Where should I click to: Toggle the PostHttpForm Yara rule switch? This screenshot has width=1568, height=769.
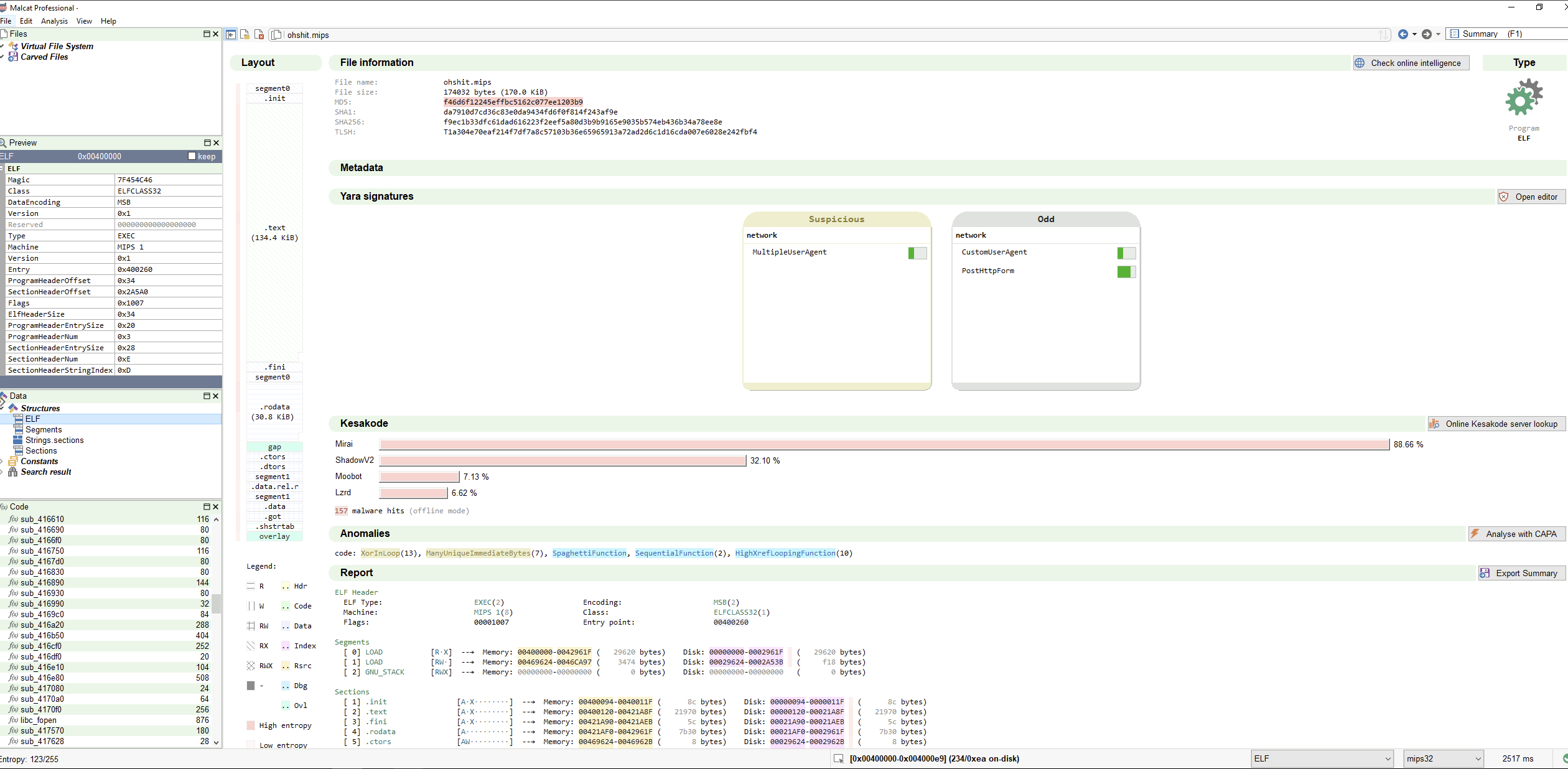tap(1126, 271)
